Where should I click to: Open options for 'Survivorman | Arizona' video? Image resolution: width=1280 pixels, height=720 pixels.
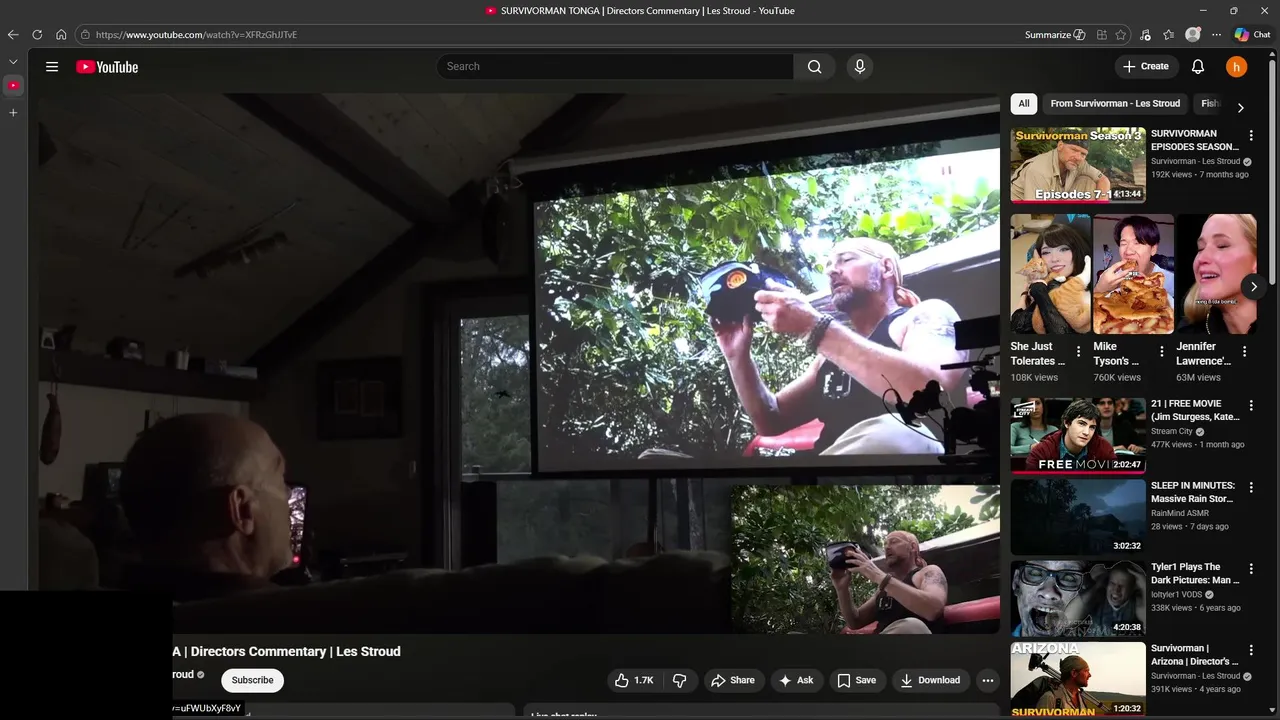coord(1251,649)
